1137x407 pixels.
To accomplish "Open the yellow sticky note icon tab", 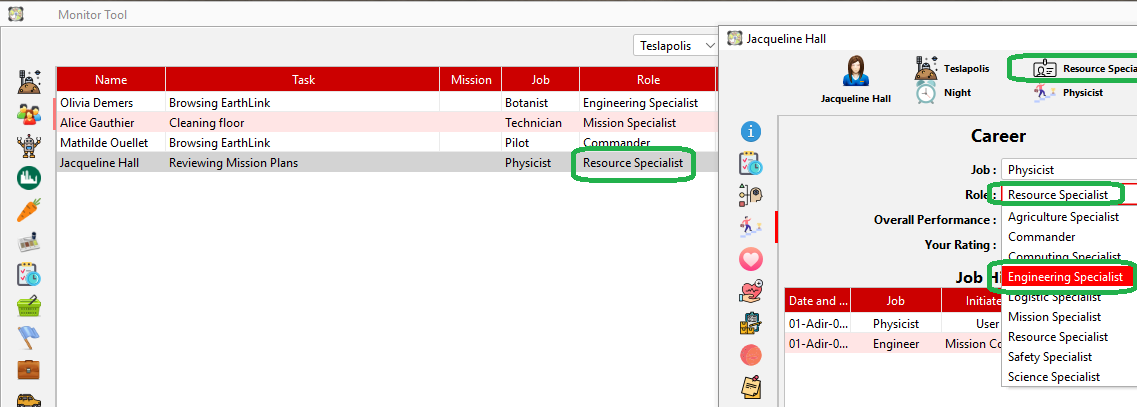I will pos(751,386).
